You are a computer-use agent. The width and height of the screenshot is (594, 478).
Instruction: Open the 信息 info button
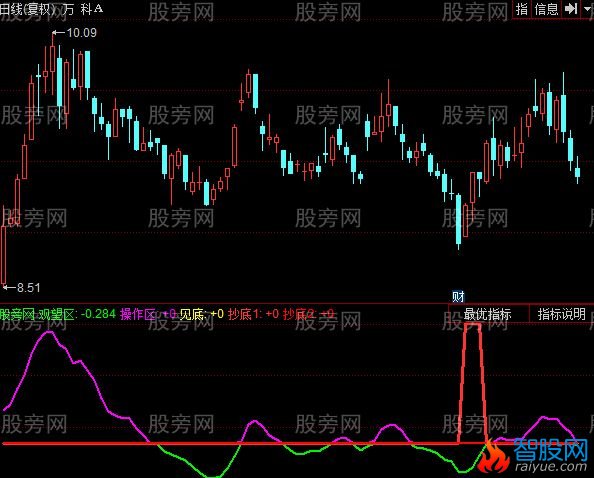pyautogui.click(x=546, y=9)
